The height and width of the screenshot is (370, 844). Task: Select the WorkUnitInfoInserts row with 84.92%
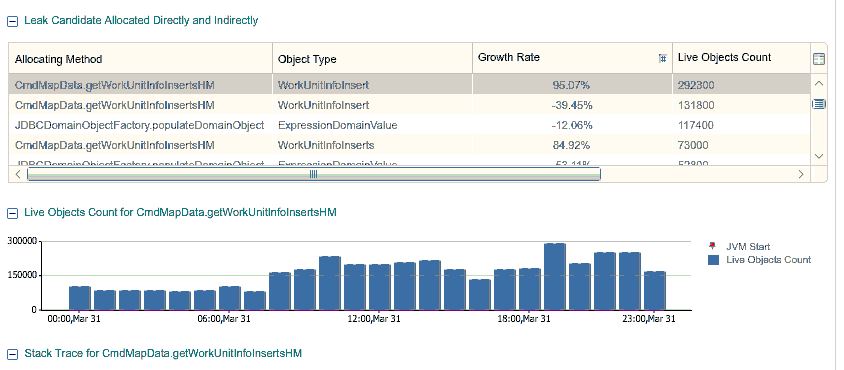tap(409, 145)
